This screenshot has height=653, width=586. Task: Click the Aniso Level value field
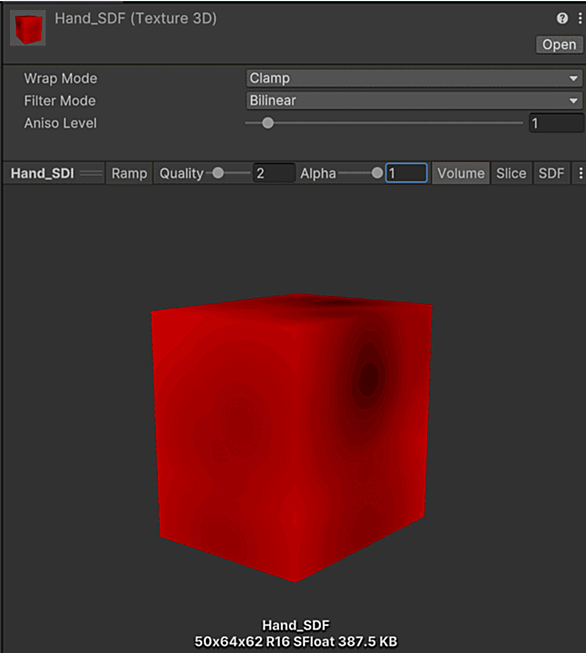pos(556,123)
